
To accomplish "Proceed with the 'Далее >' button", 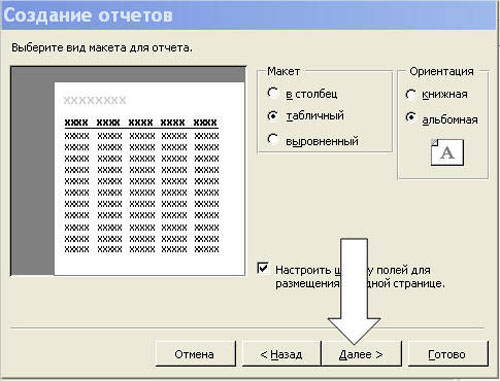I will [x=361, y=354].
